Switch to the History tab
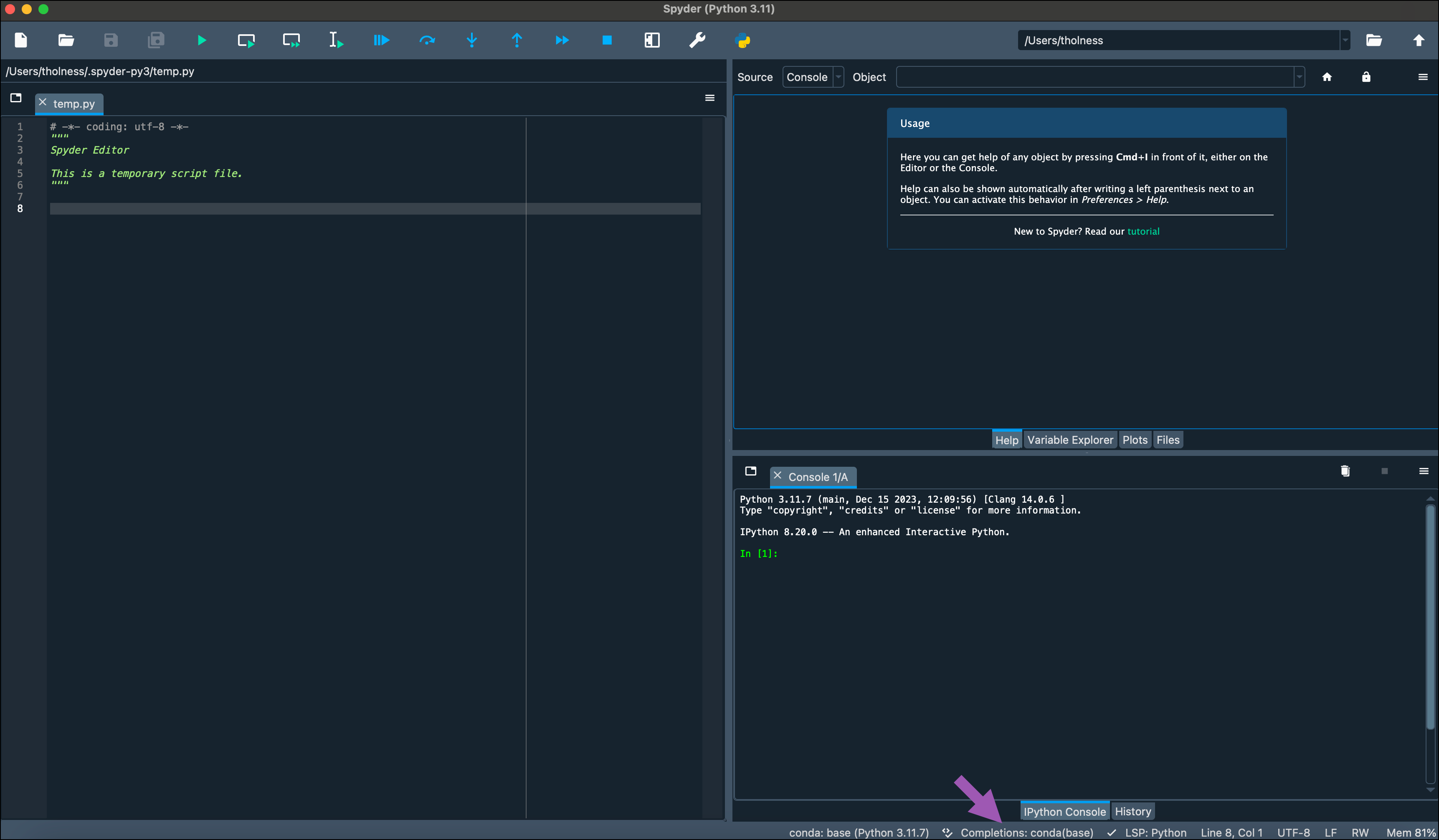Screen dimensions: 1439x840 click(x=1132, y=812)
